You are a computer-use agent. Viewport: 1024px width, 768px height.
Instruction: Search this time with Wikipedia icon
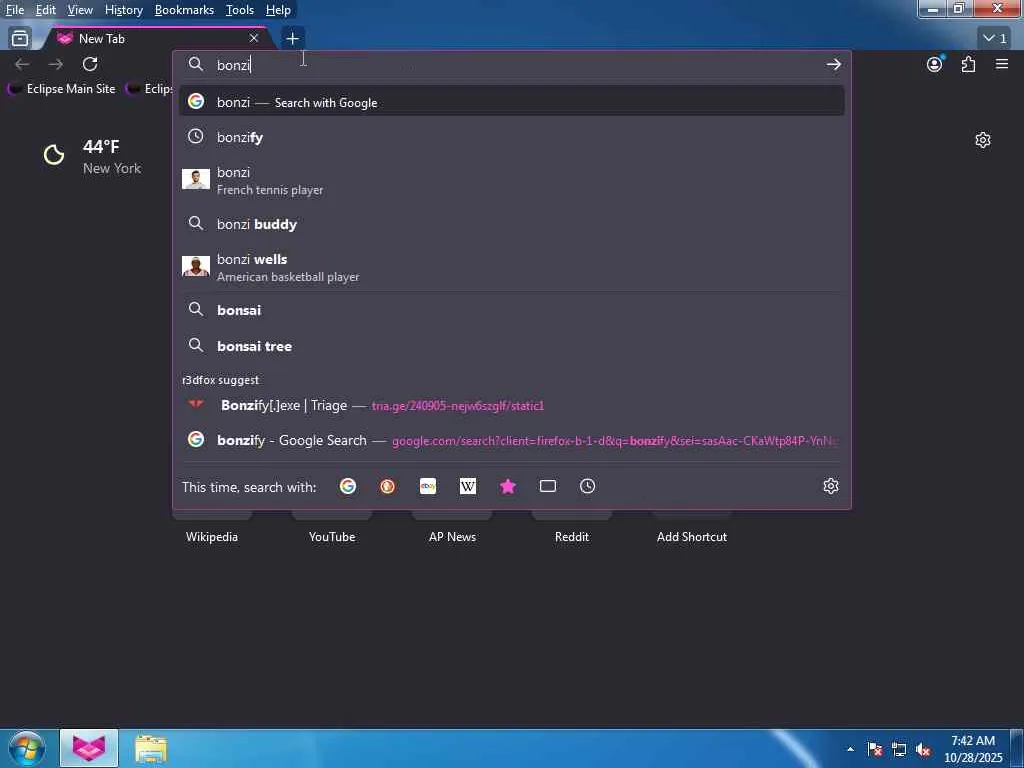(x=468, y=486)
